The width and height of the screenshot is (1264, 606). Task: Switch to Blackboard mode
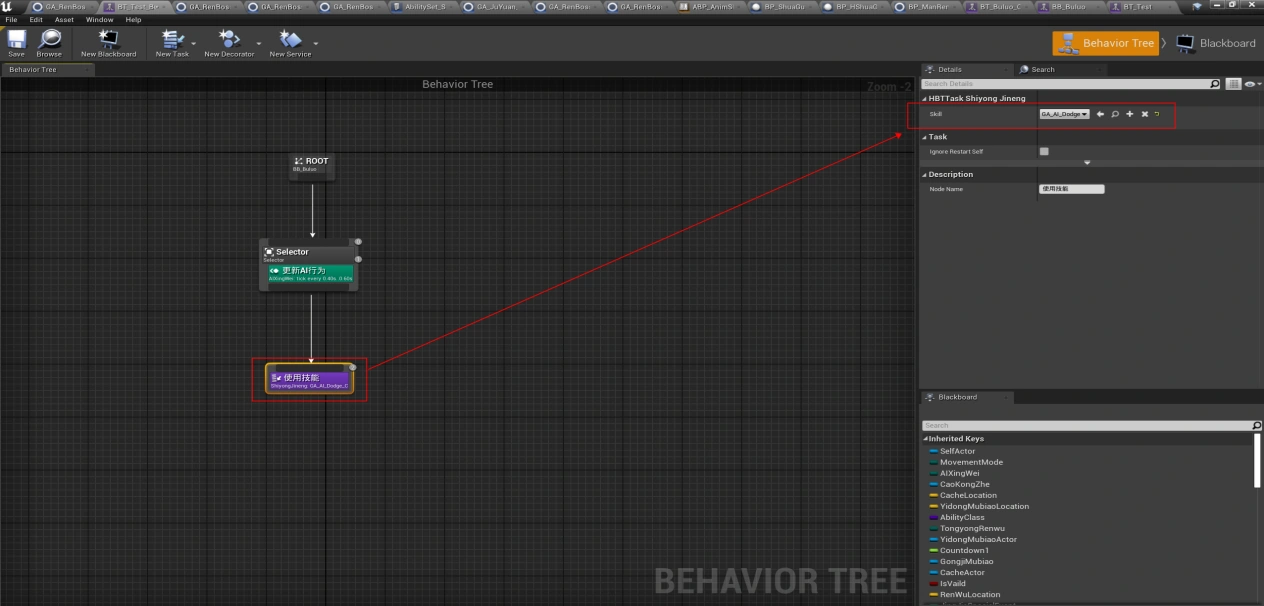tap(1216, 43)
